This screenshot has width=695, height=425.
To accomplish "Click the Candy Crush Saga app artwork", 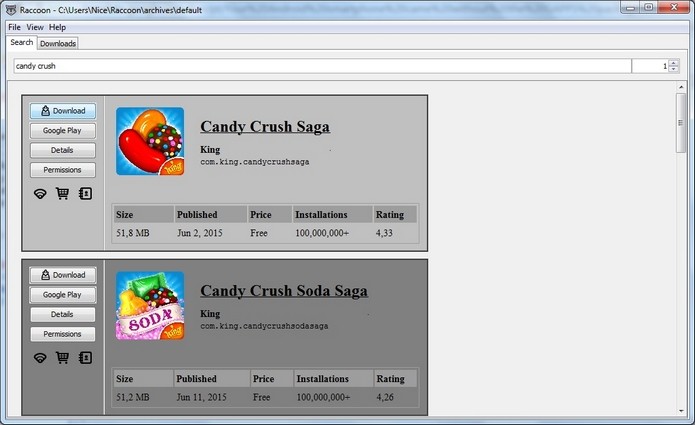I will (150, 141).
